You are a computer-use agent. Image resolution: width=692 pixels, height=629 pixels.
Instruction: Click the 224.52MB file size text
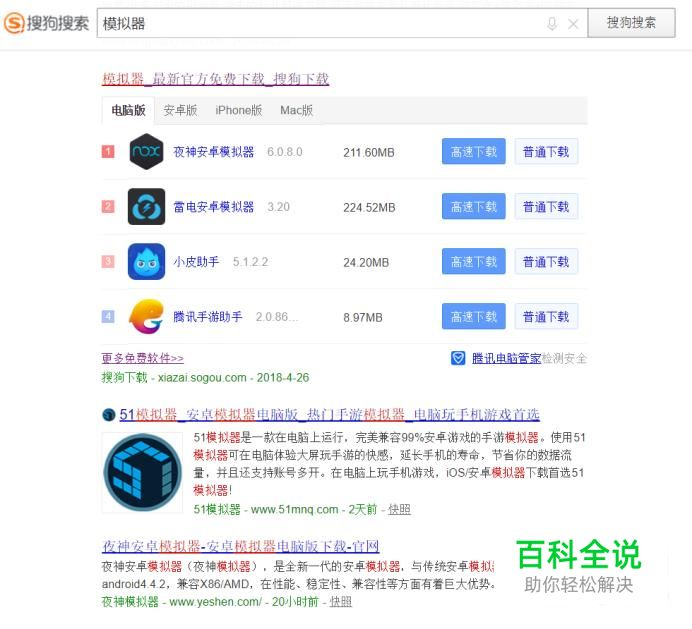369,207
